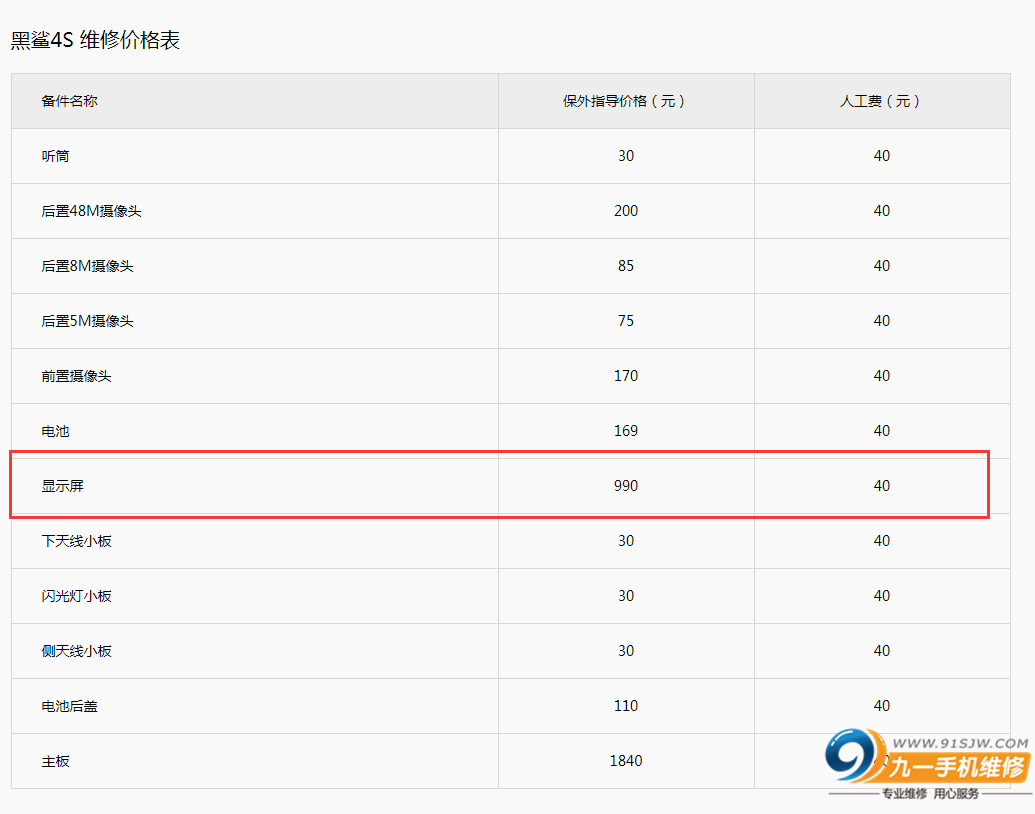Click the labor fee "40" for 下天线小板
Screen dimensions: 1035x814
click(x=882, y=541)
